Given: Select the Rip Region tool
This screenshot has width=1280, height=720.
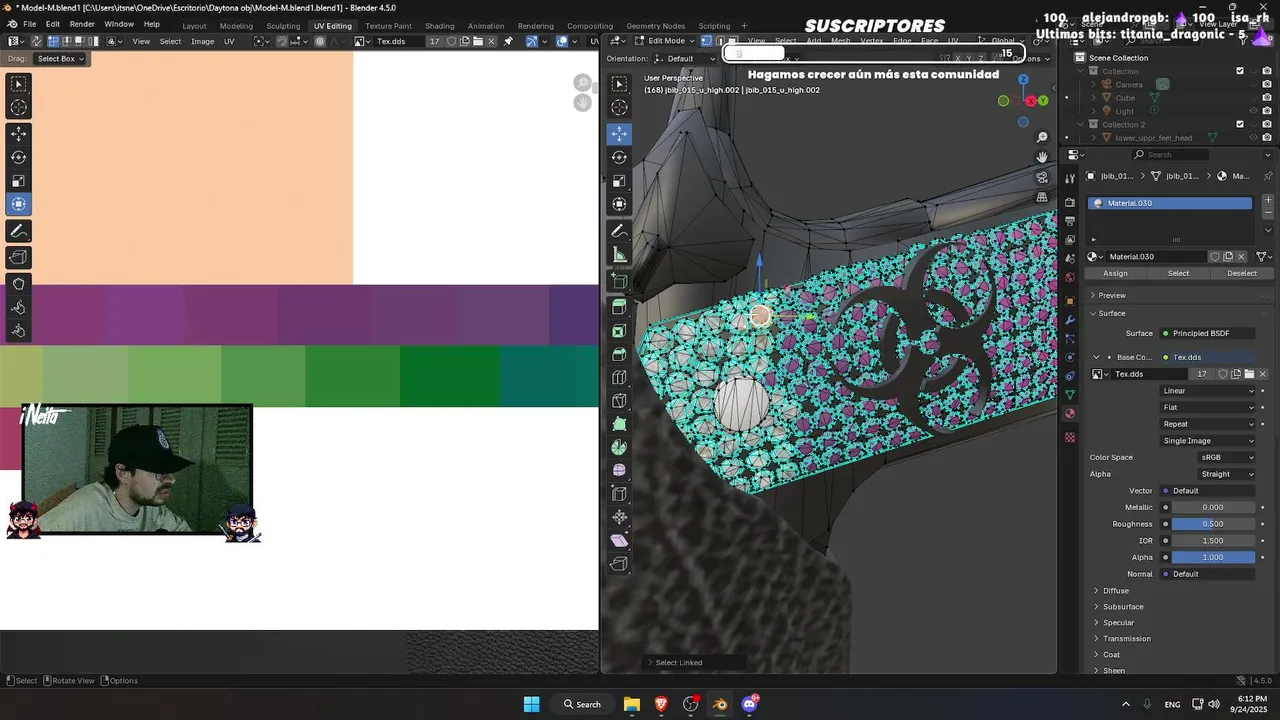Looking at the screenshot, I should 619,564.
